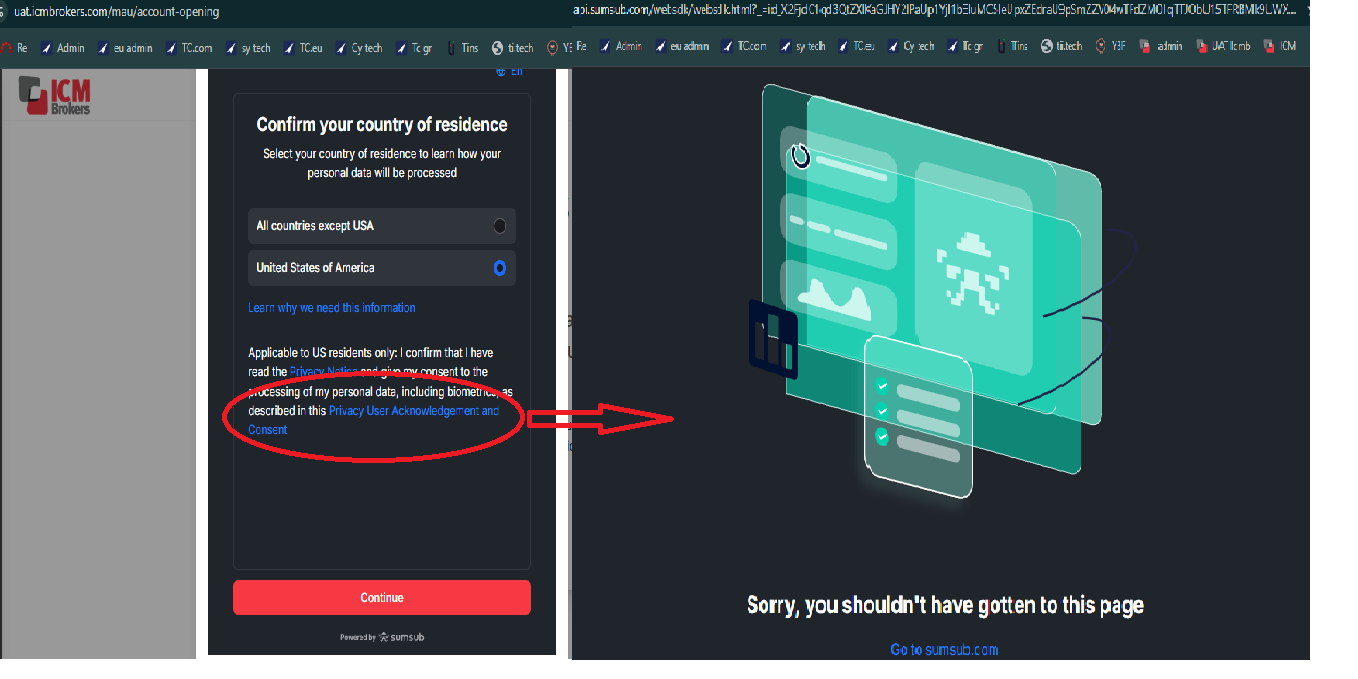Open TC.com bookmark in left window
The height and width of the screenshot is (679, 1358).
pyautogui.click(x=190, y=47)
